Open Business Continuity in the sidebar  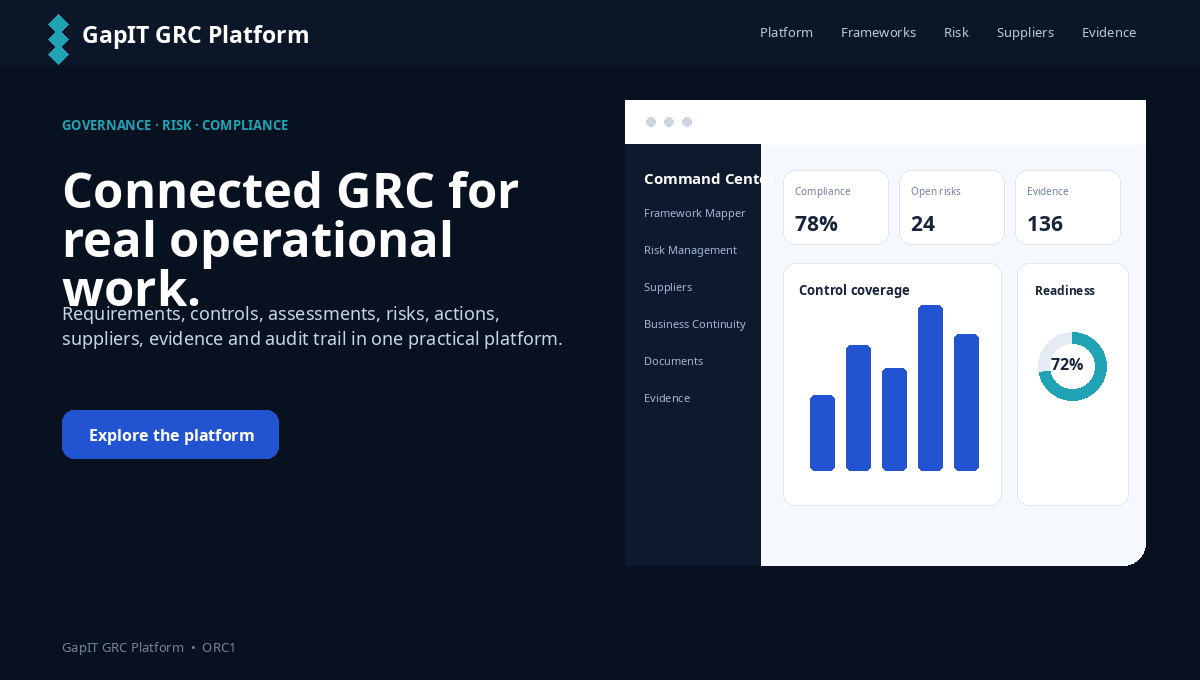[x=695, y=324]
